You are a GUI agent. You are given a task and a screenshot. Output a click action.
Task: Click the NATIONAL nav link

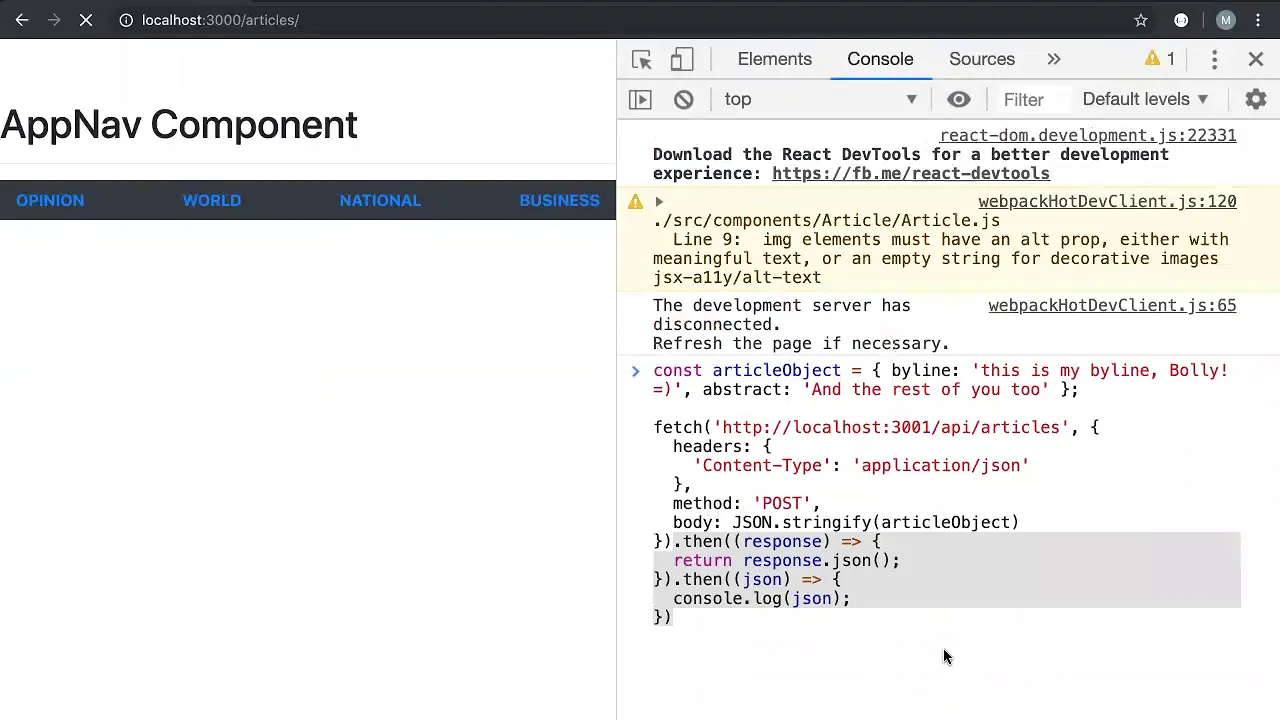(x=380, y=200)
